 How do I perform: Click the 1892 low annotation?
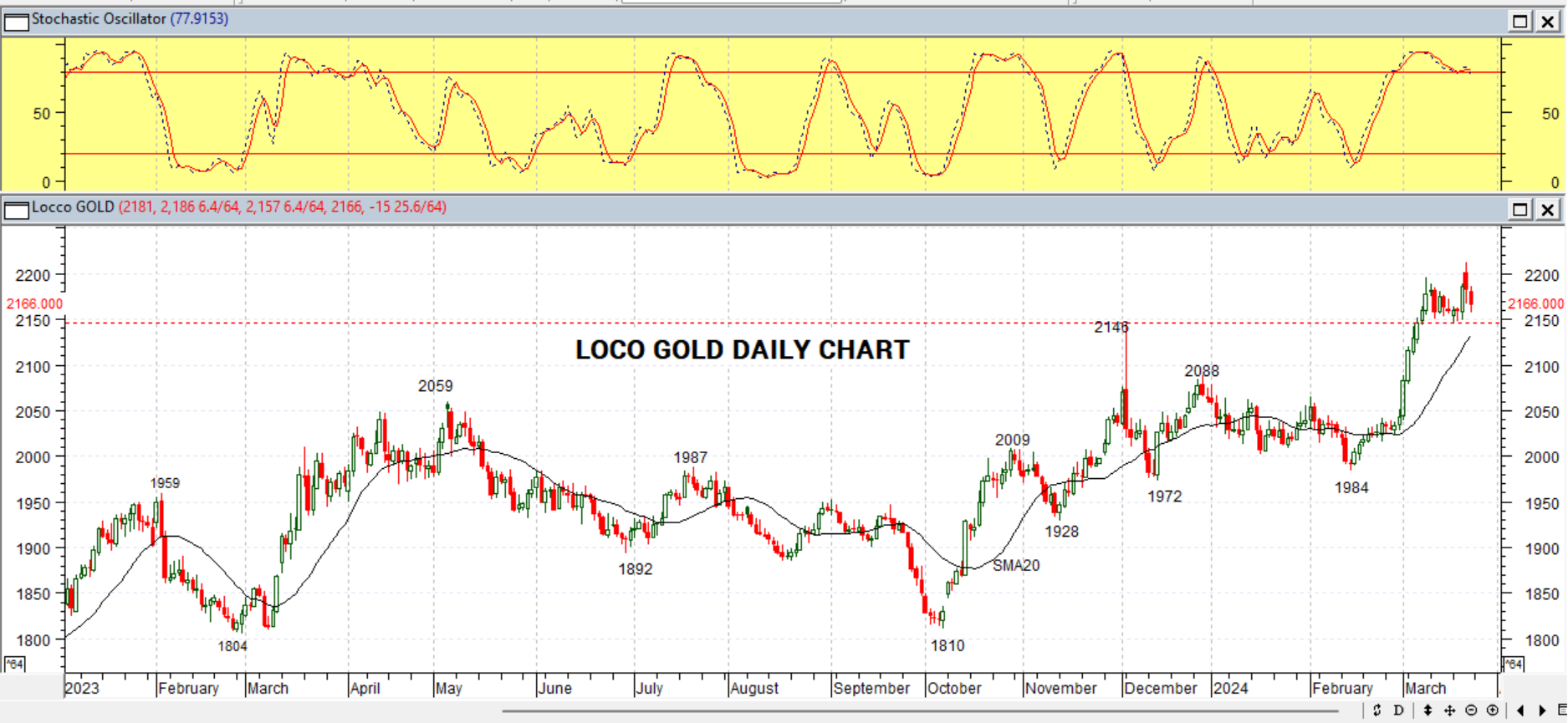pos(635,569)
